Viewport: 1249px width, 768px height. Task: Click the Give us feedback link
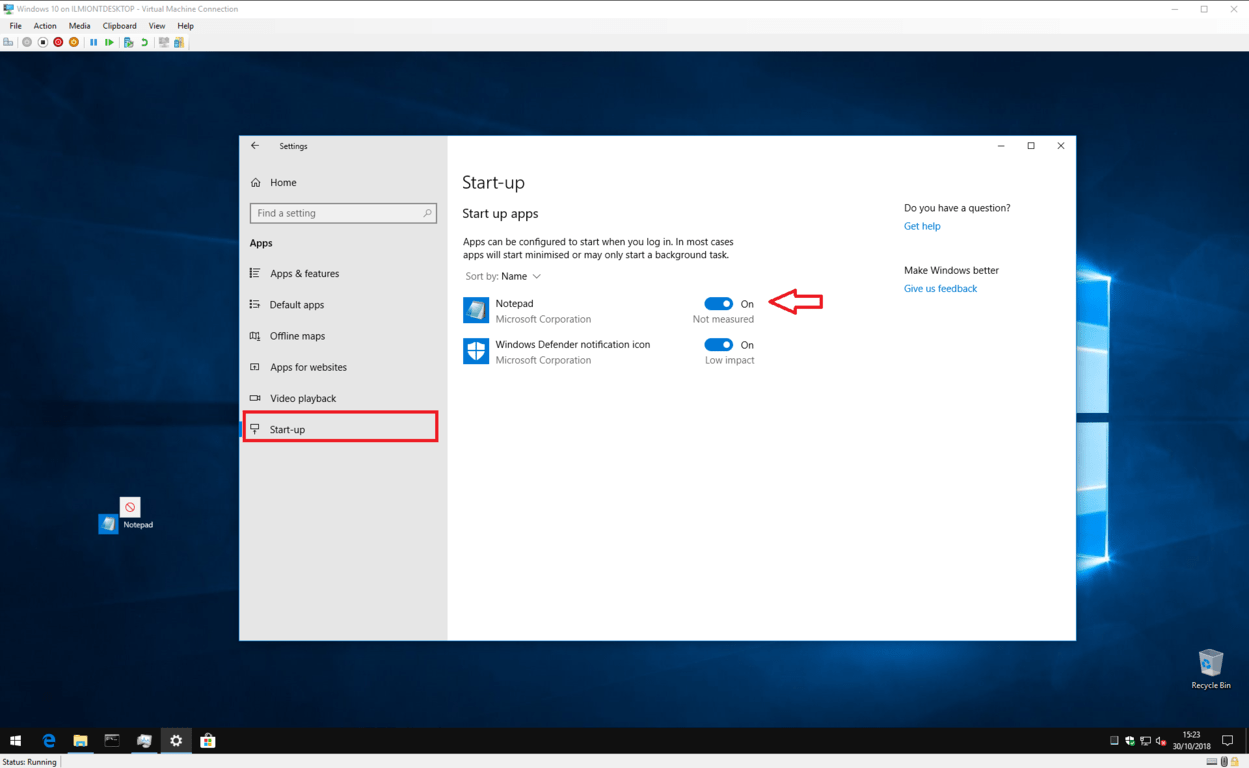point(940,289)
